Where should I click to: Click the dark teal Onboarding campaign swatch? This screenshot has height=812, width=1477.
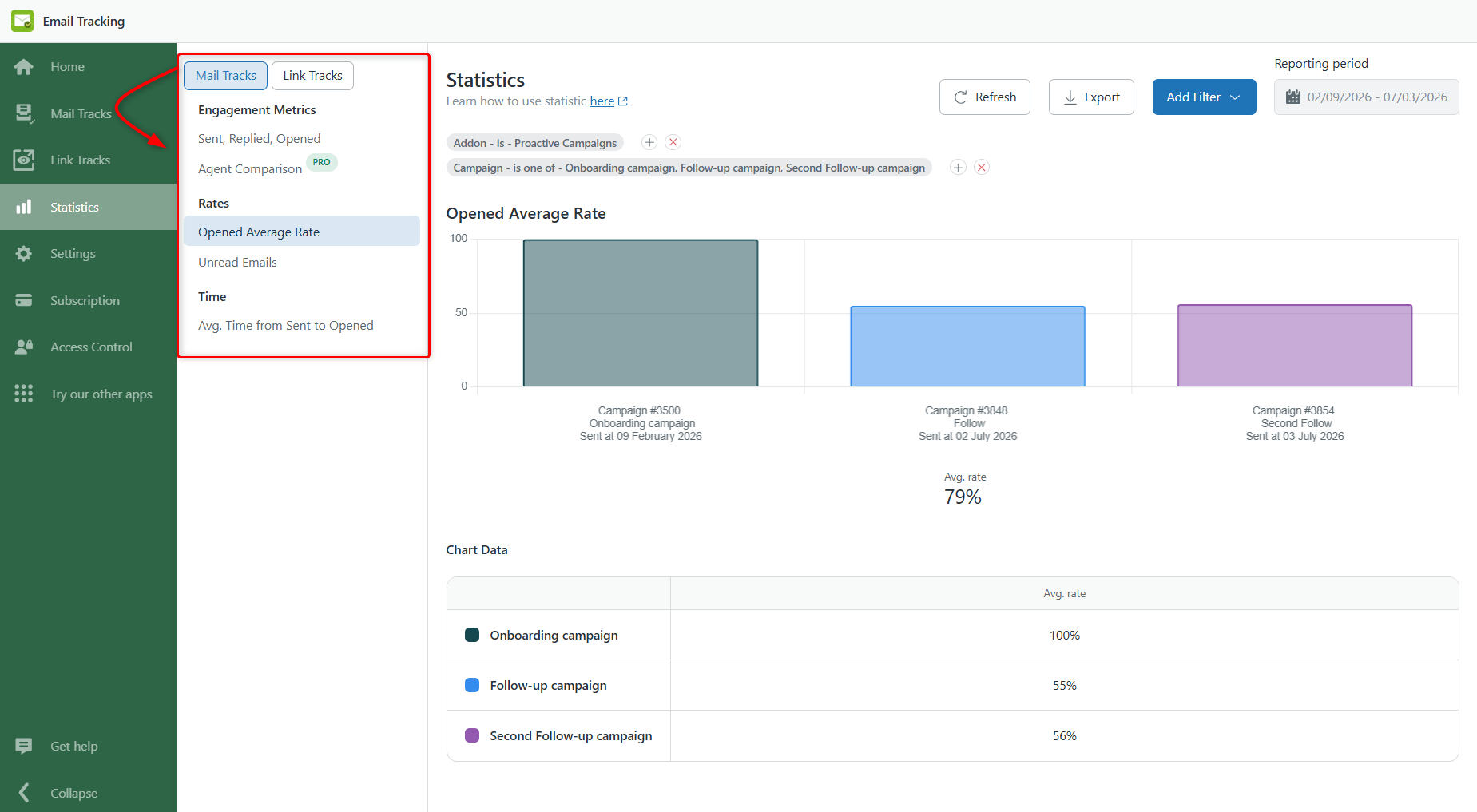472,635
